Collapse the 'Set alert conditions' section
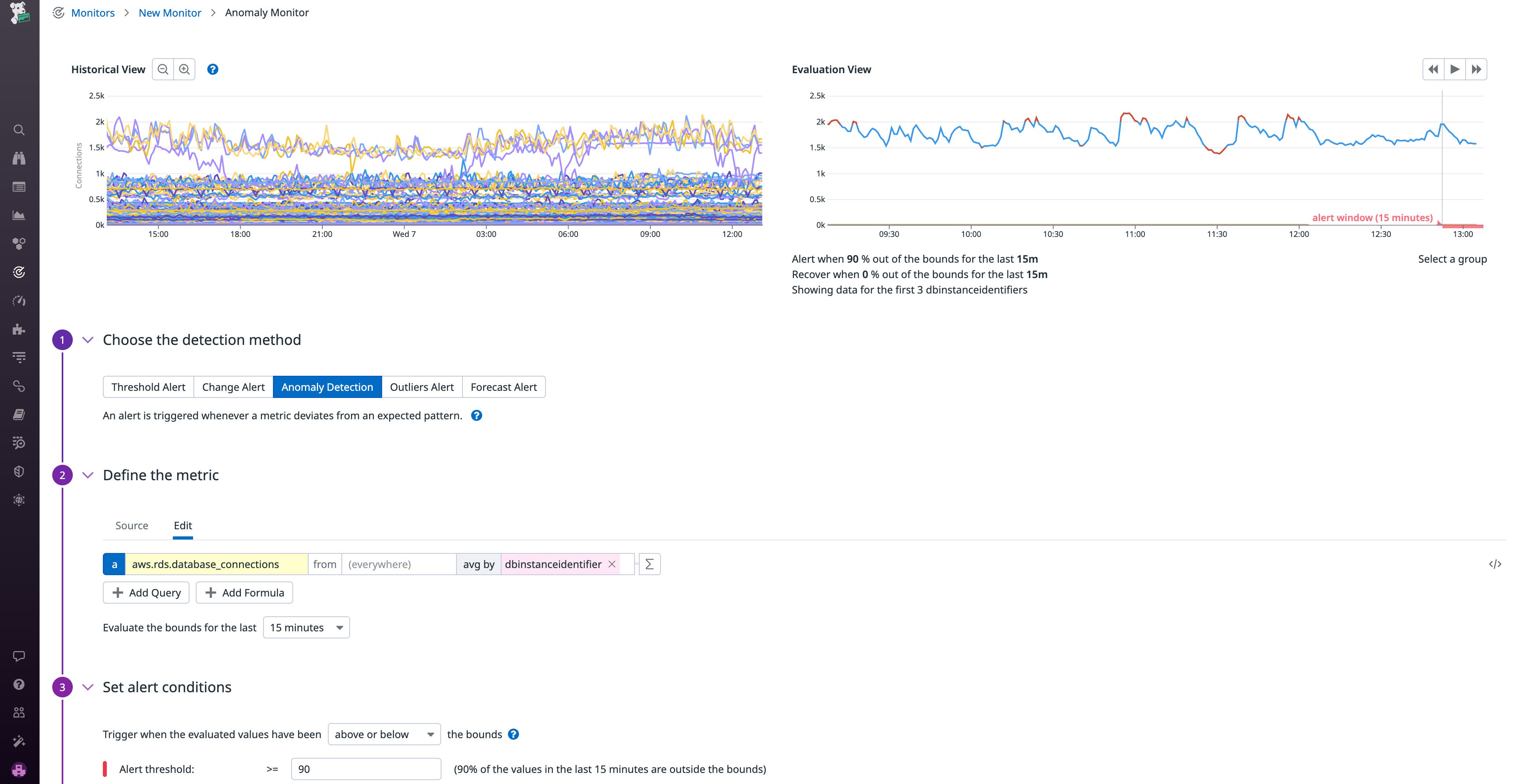This screenshot has width=1519, height=784. (88, 687)
